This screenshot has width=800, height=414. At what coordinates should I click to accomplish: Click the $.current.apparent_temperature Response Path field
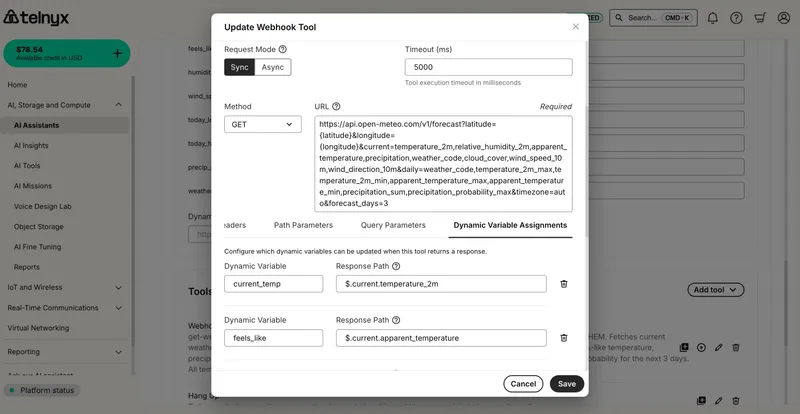click(441, 338)
